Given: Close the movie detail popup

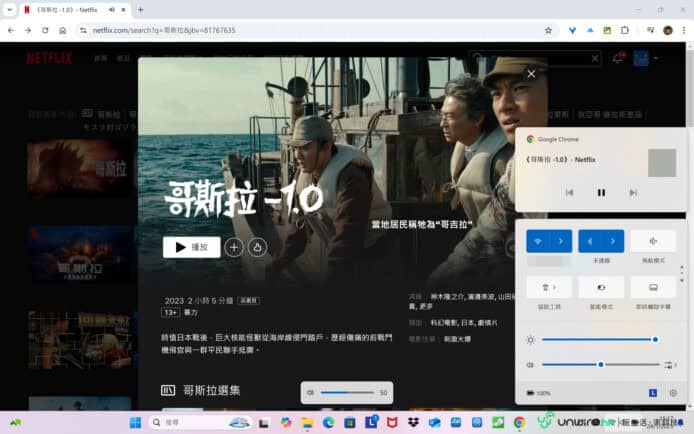Looking at the screenshot, I should (x=531, y=74).
